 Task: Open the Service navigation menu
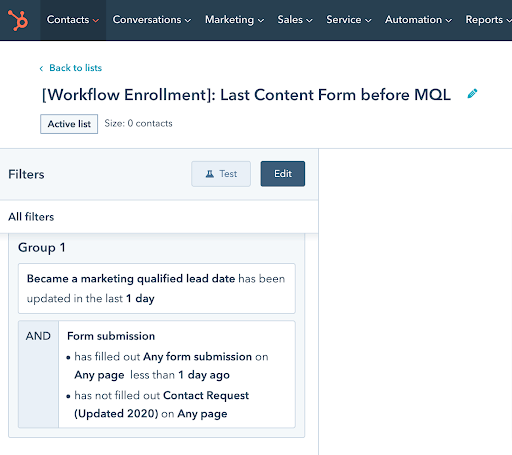[x=348, y=20]
